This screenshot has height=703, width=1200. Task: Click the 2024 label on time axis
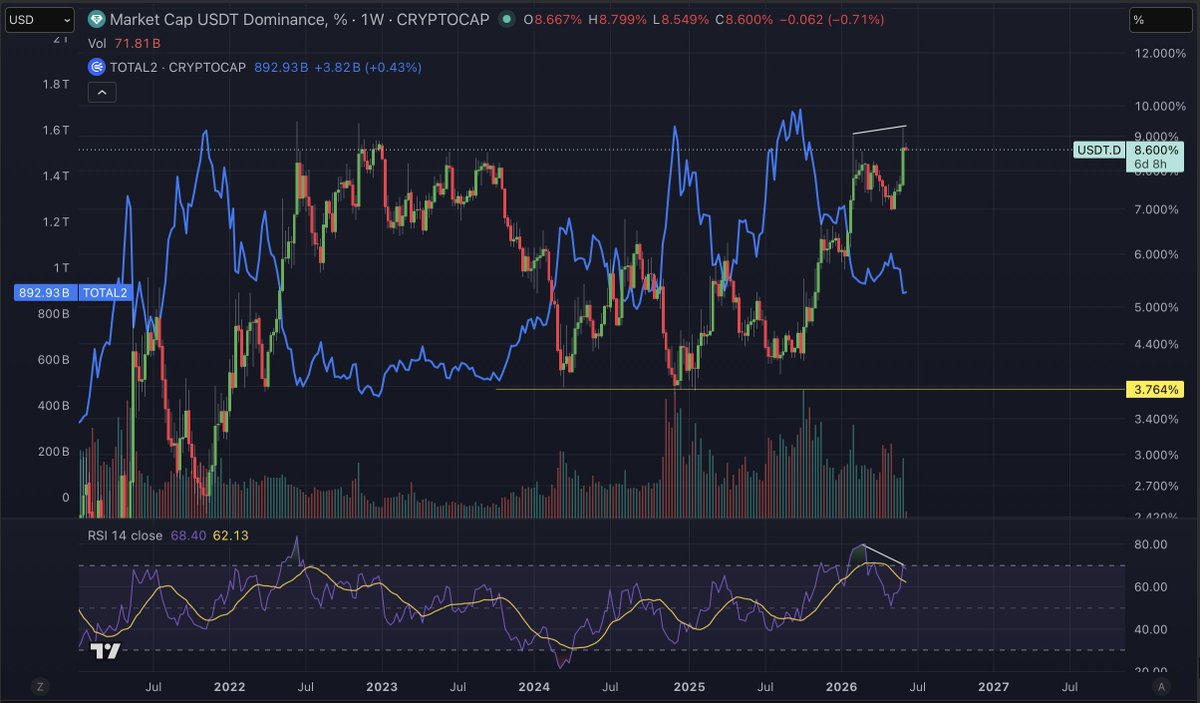pyautogui.click(x=535, y=687)
